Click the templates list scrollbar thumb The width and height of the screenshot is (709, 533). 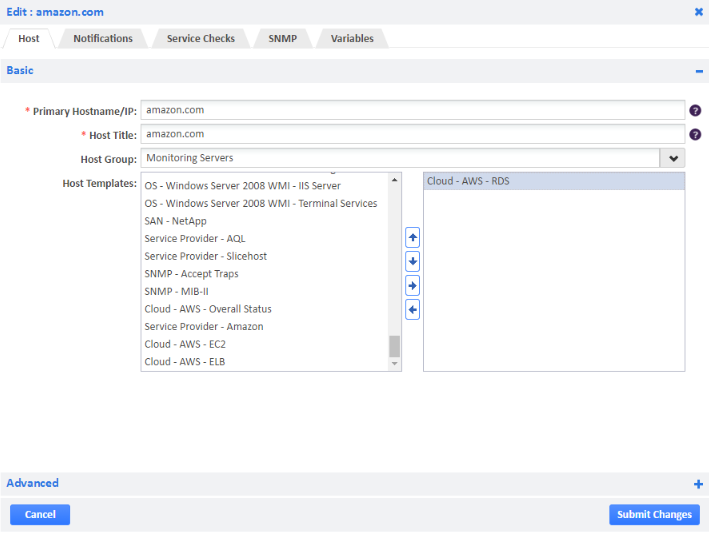(394, 346)
